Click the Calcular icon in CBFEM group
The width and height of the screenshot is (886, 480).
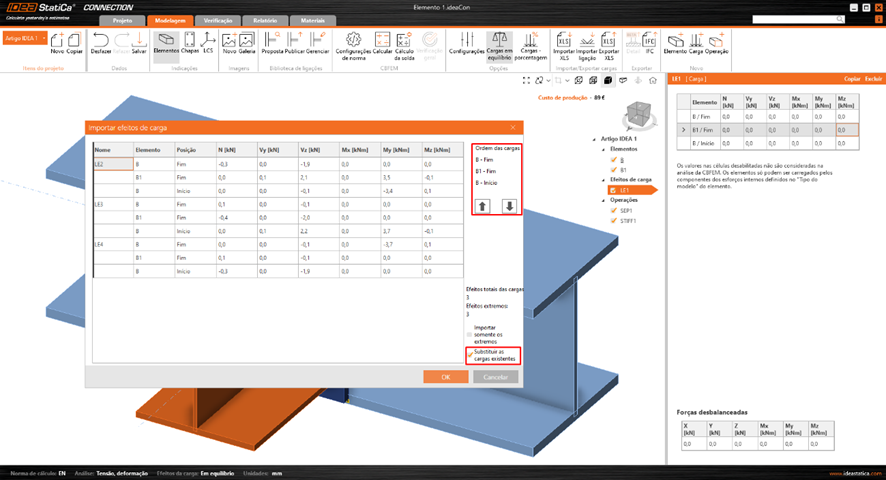coord(382,43)
